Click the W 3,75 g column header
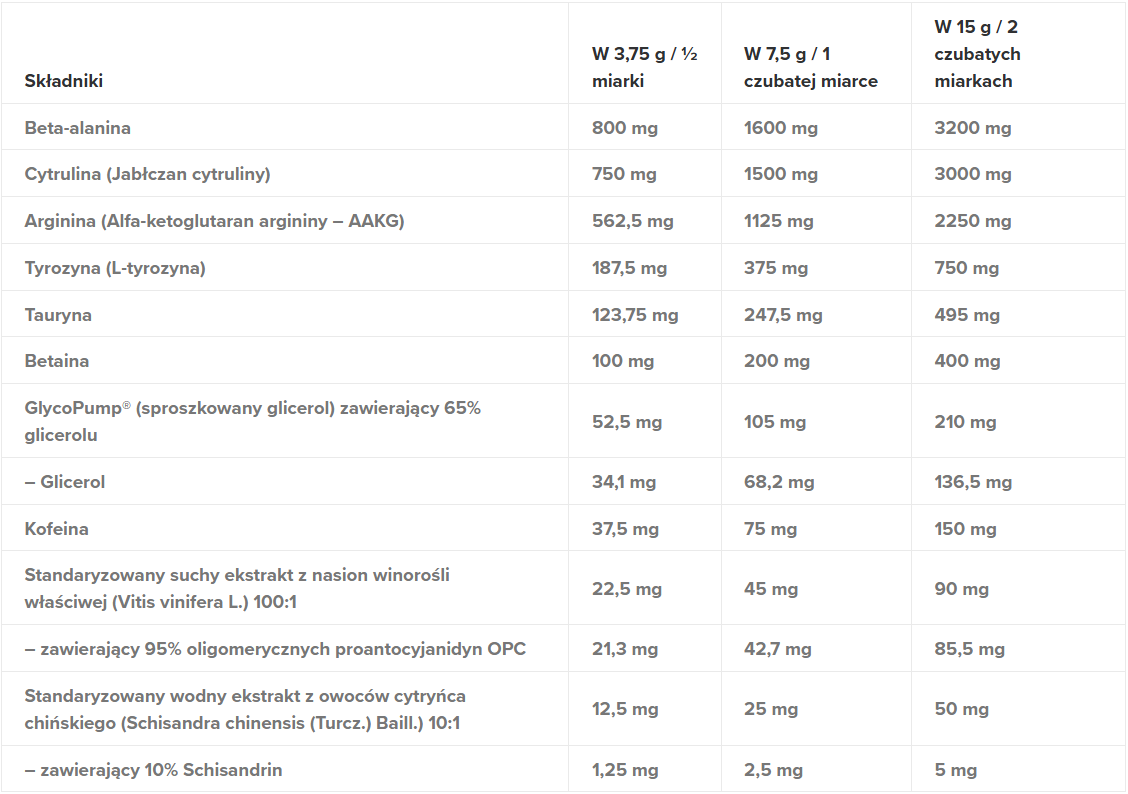The width and height of the screenshot is (1128, 794). 644,68
